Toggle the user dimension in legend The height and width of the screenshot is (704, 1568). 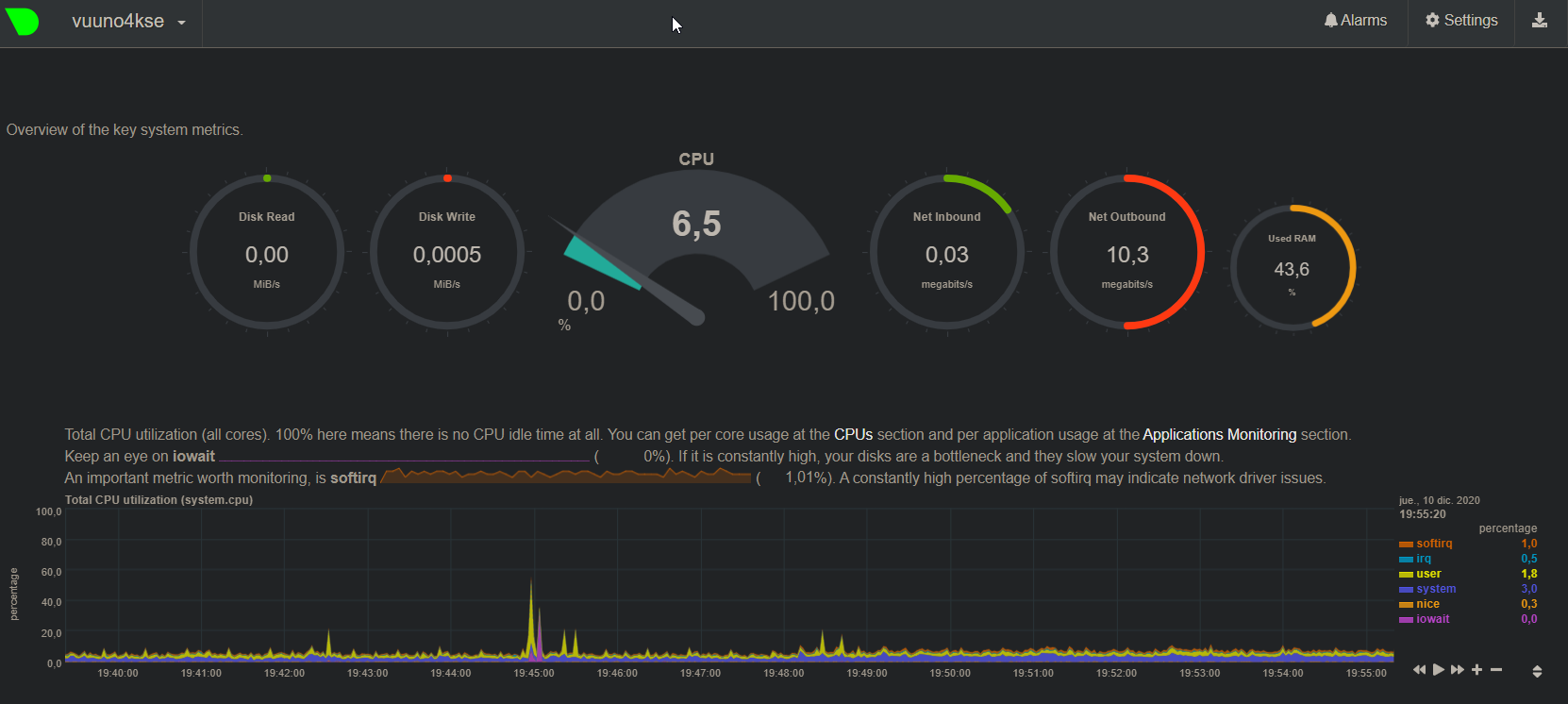click(x=1428, y=574)
